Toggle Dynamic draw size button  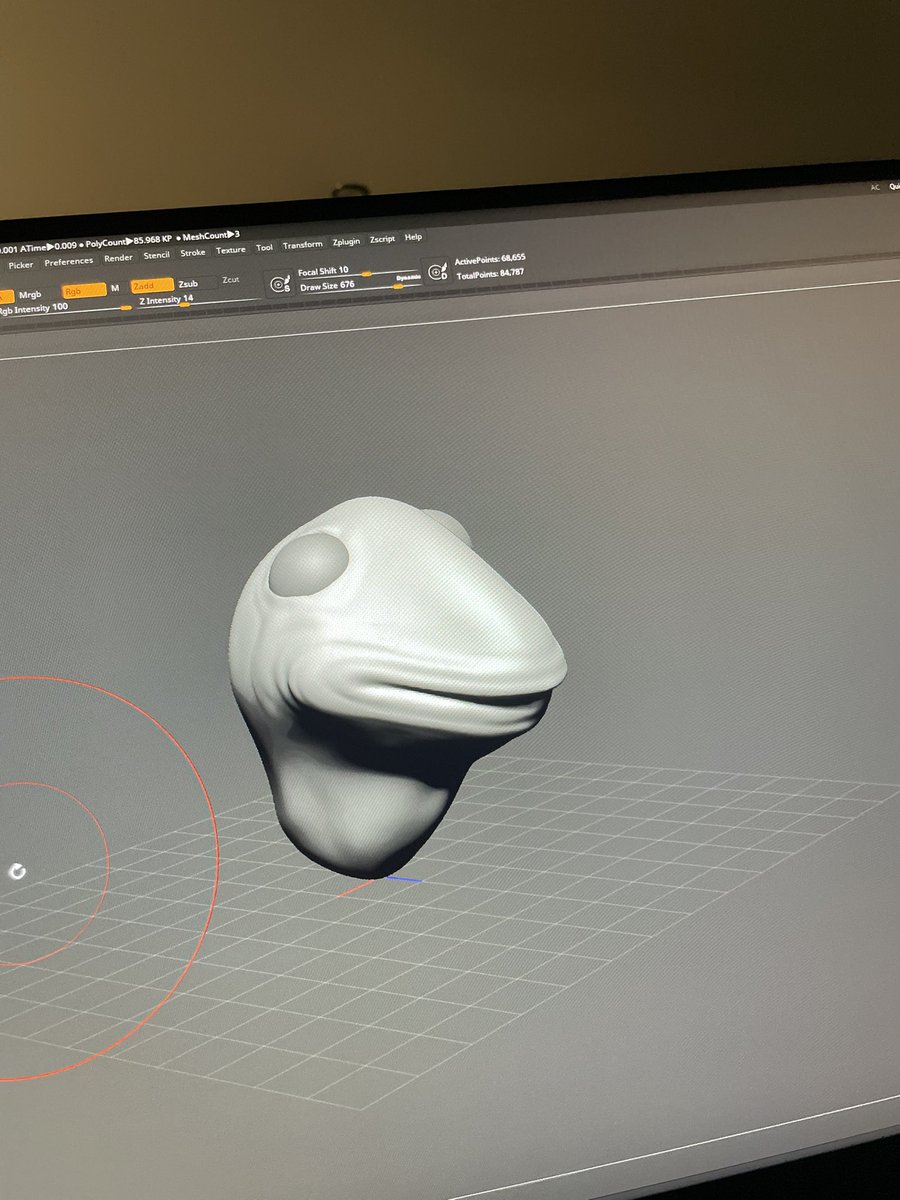coord(408,277)
